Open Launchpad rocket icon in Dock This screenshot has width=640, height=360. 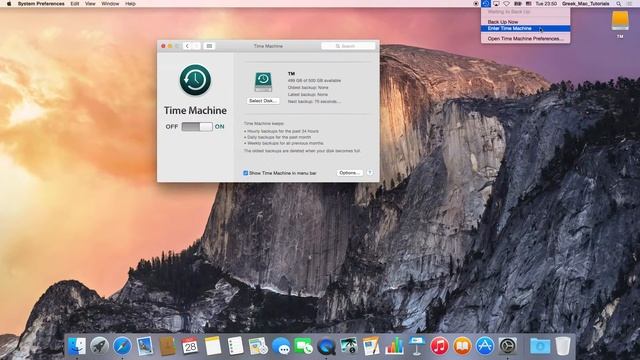click(x=99, y=346)
